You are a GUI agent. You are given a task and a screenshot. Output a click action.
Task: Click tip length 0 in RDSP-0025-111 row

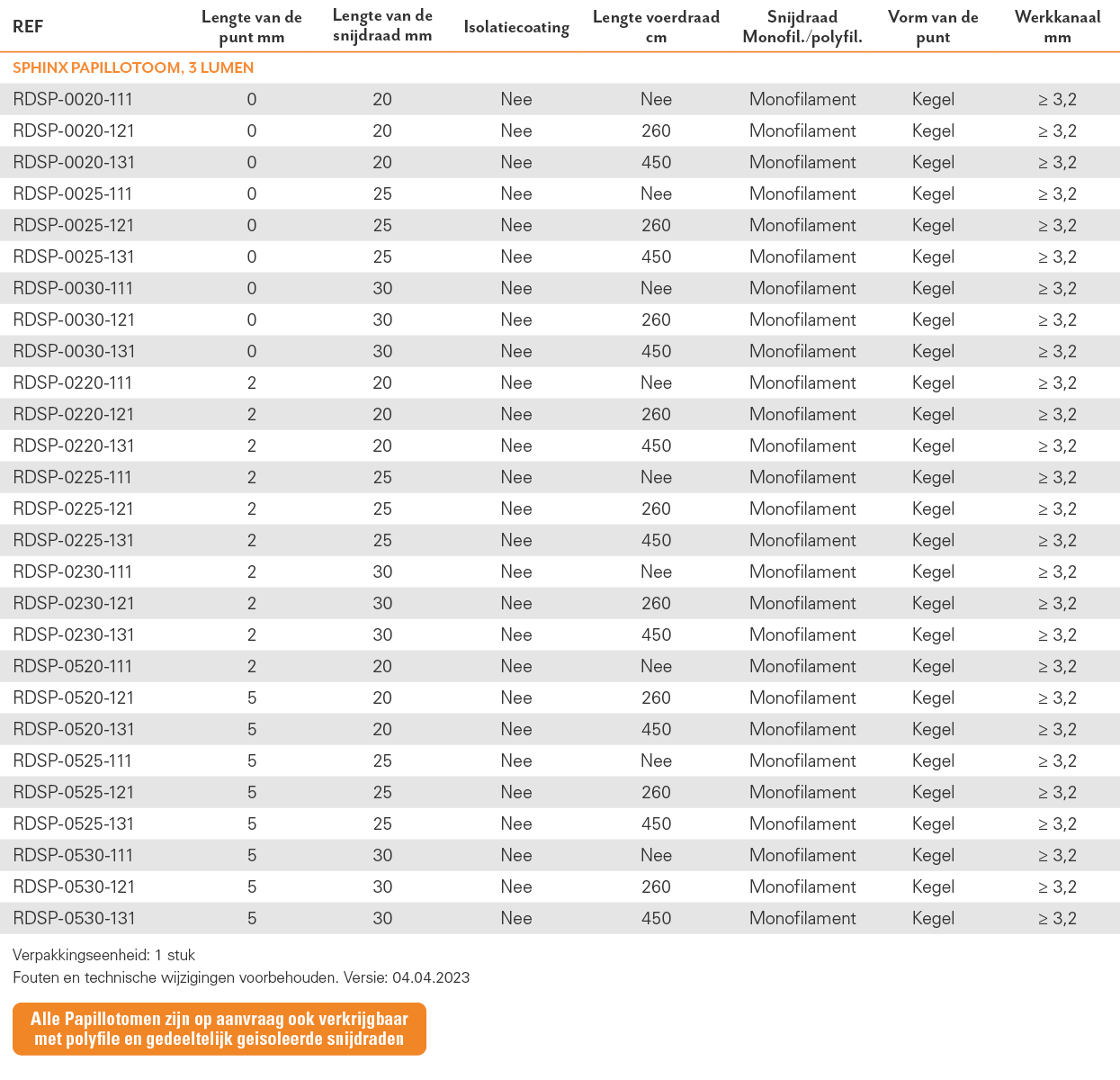pos(252,193)
